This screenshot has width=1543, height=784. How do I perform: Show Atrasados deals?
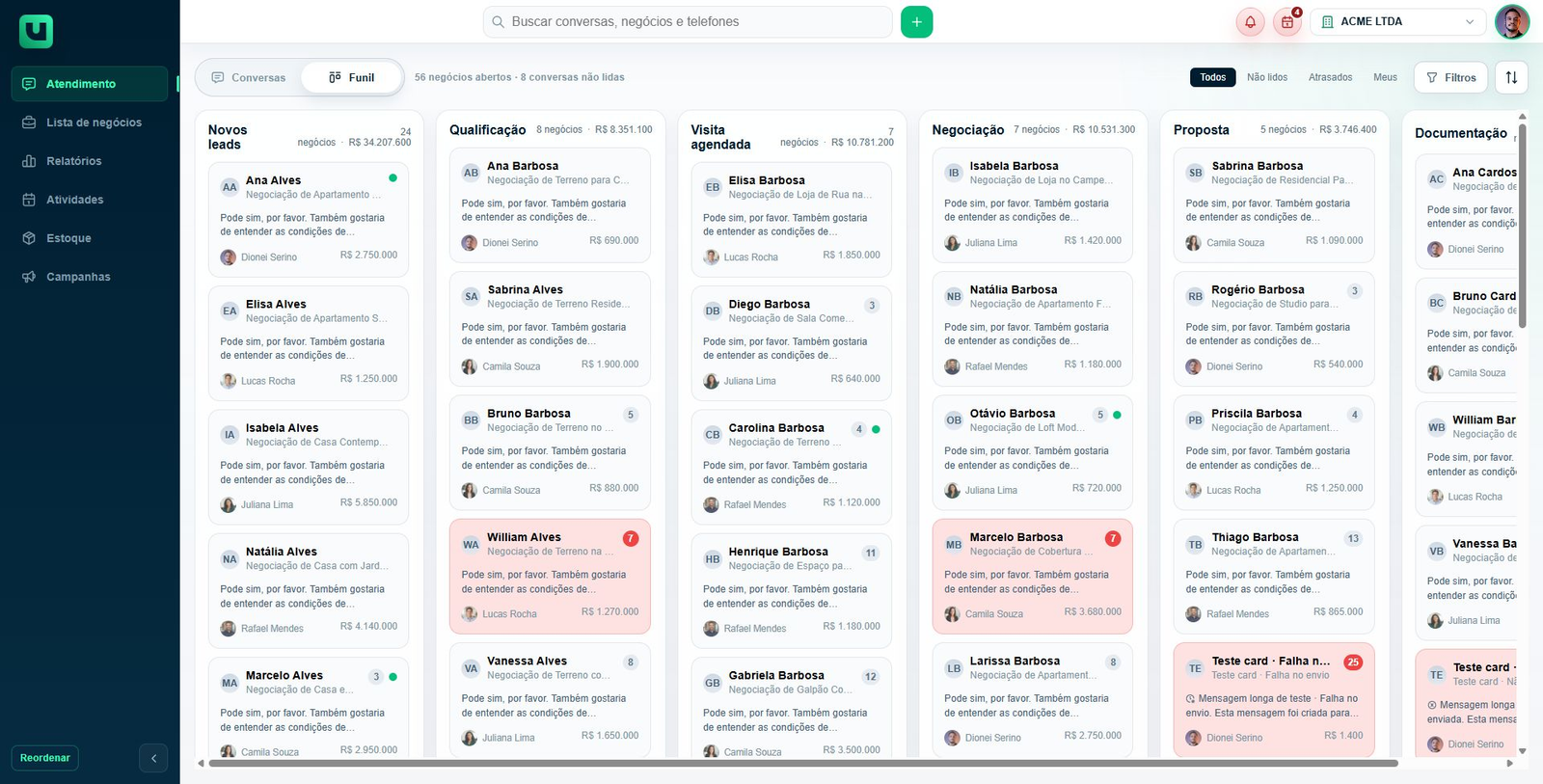tap(1331, 77)
